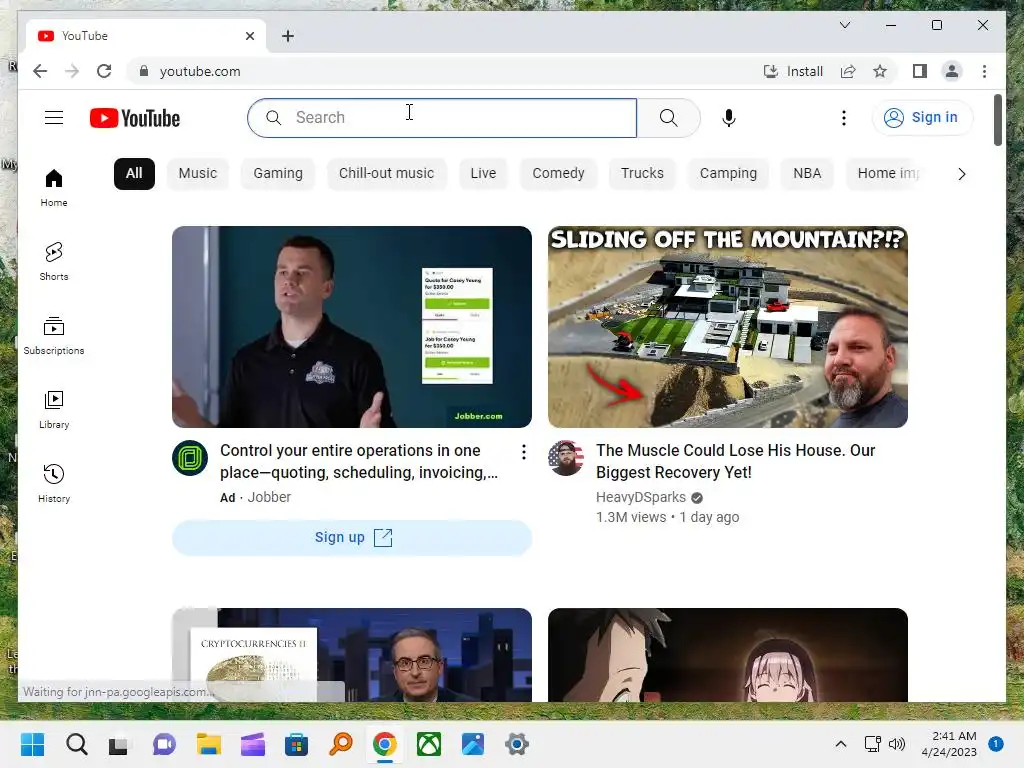Screen dimensions: 1024x768
Task: Open Microsoft Store from the taskbar
Action: click(296, 744)
